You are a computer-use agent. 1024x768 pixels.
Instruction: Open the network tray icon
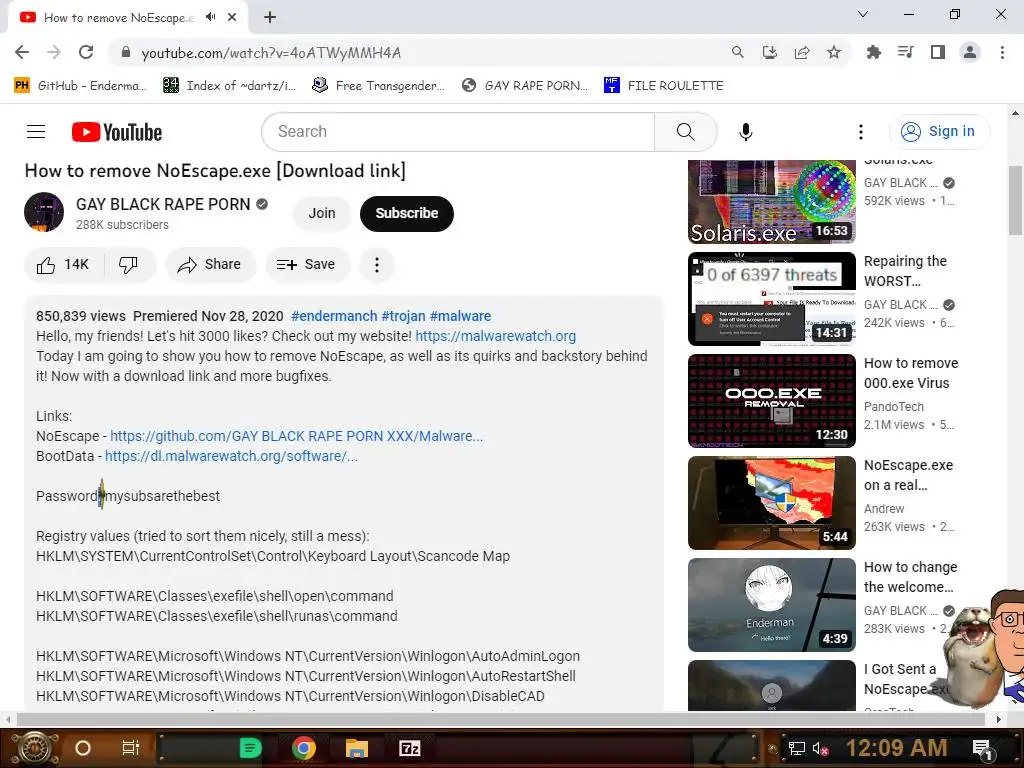click(797, 748)
